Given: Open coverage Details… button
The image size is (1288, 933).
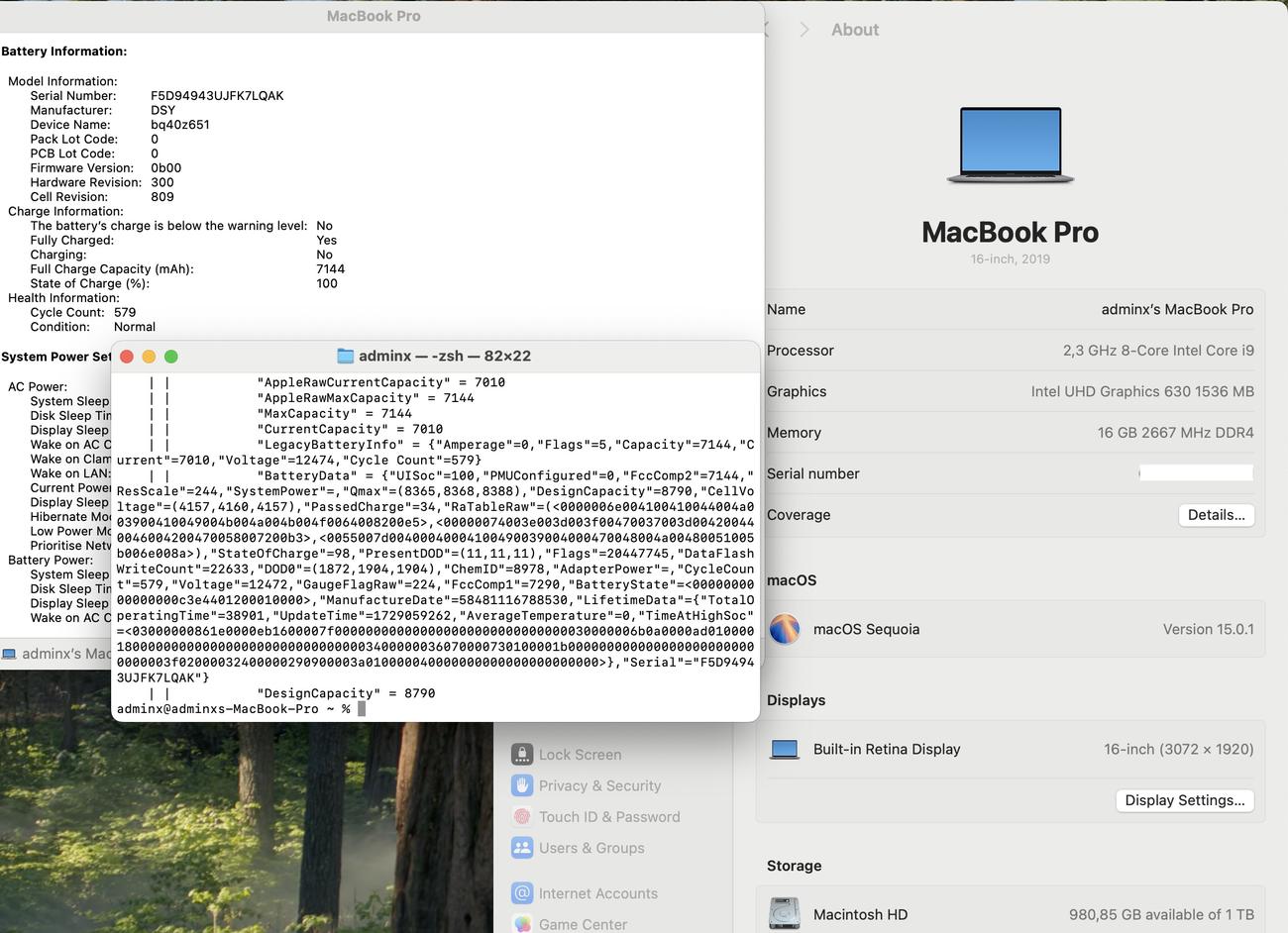Looking at the screenshot, I should 1216,515.
